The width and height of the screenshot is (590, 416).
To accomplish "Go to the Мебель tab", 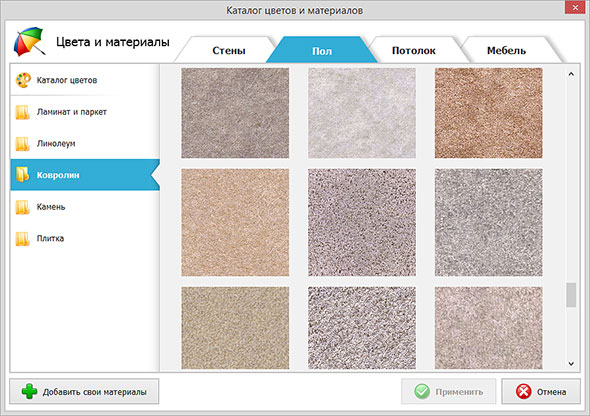I will 506,50.
